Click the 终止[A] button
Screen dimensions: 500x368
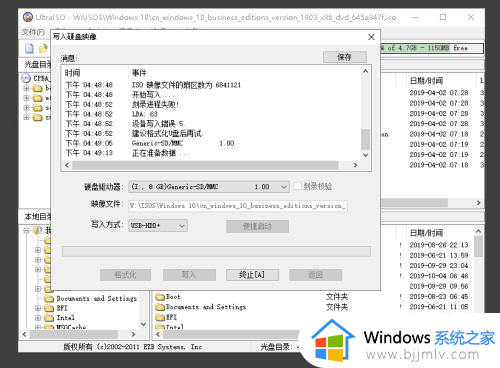(x=252, y=275)
